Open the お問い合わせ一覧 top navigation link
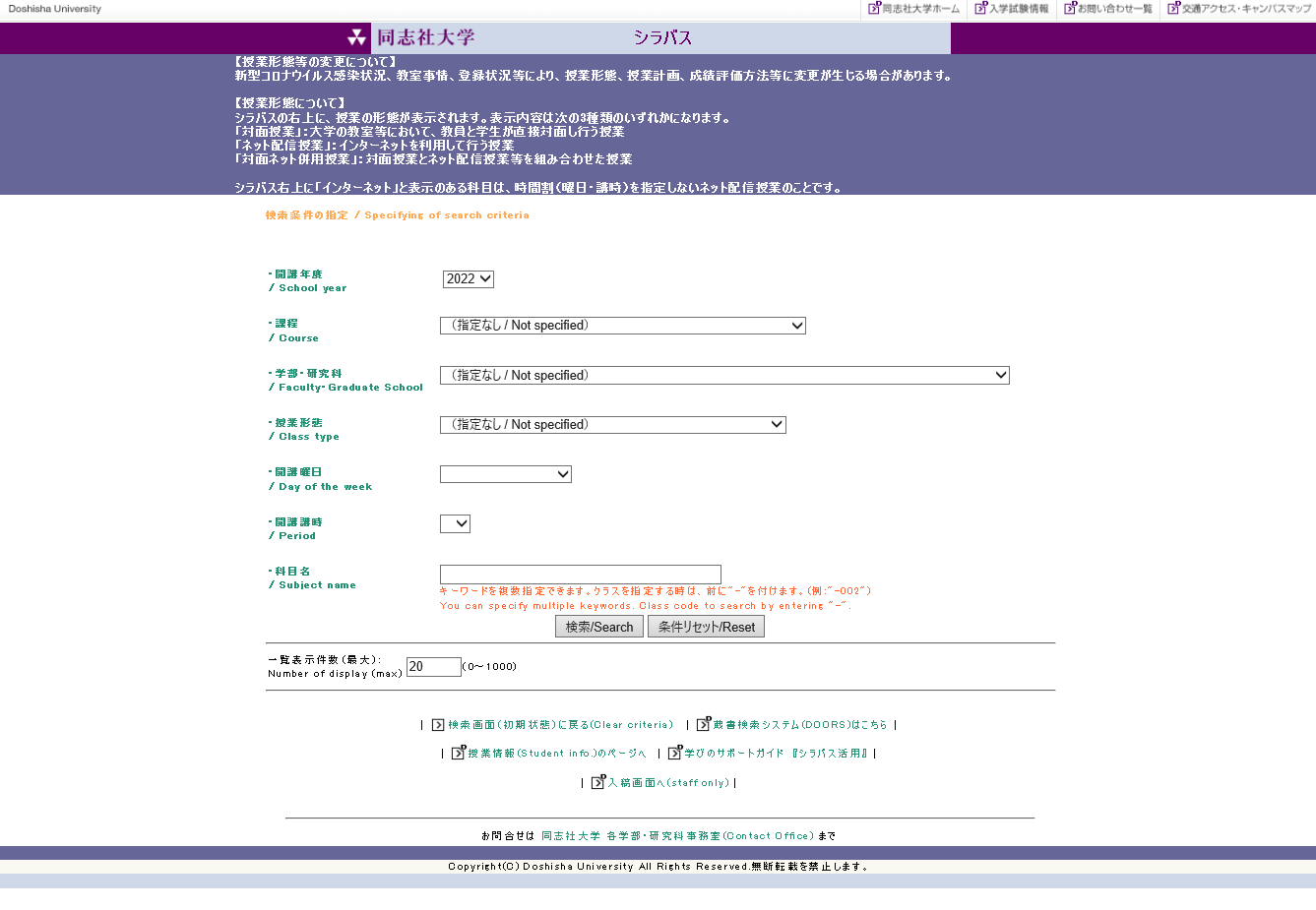This screenshot has height=910, width=1316. coord(1114,9)
